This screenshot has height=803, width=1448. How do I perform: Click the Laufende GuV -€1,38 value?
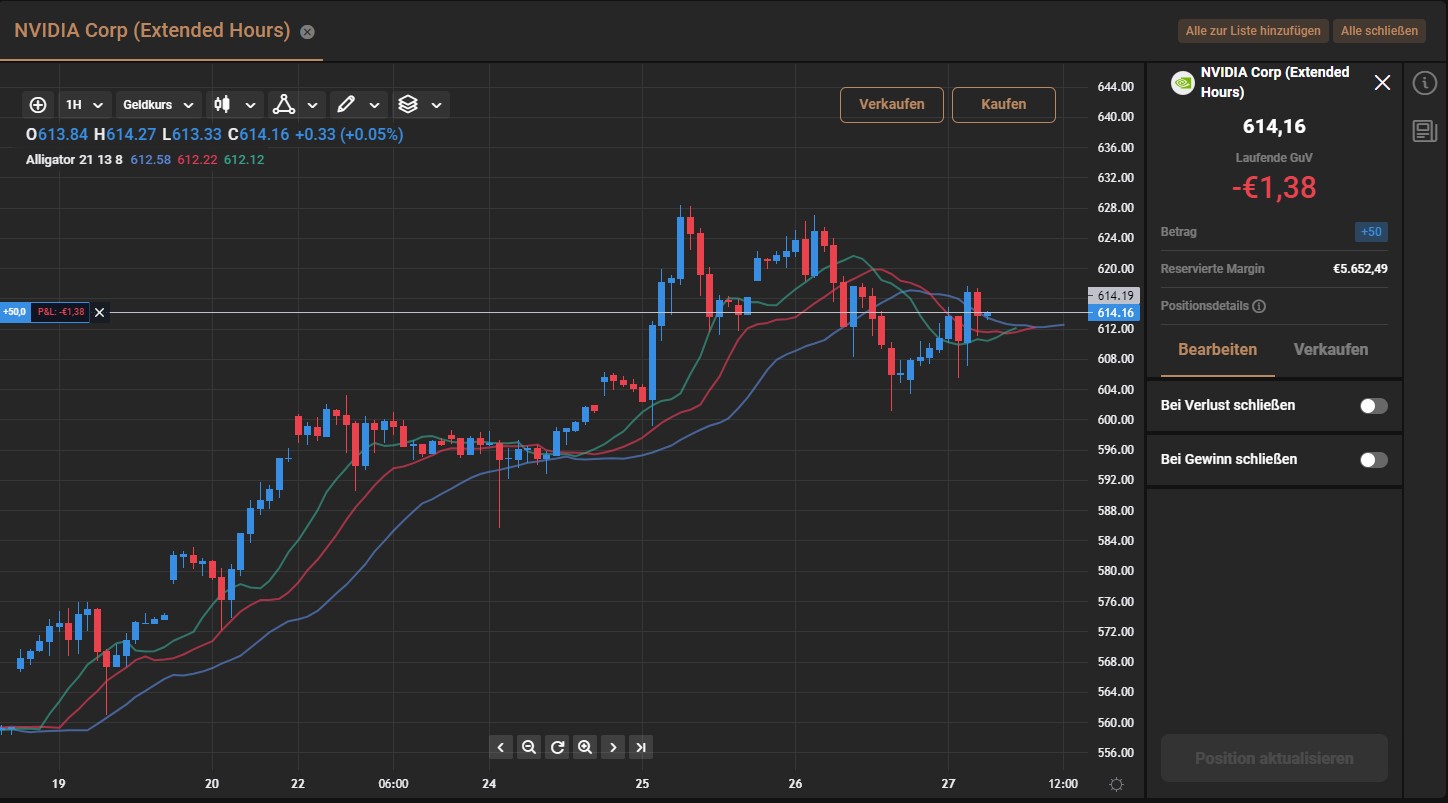coord(1273,187)
